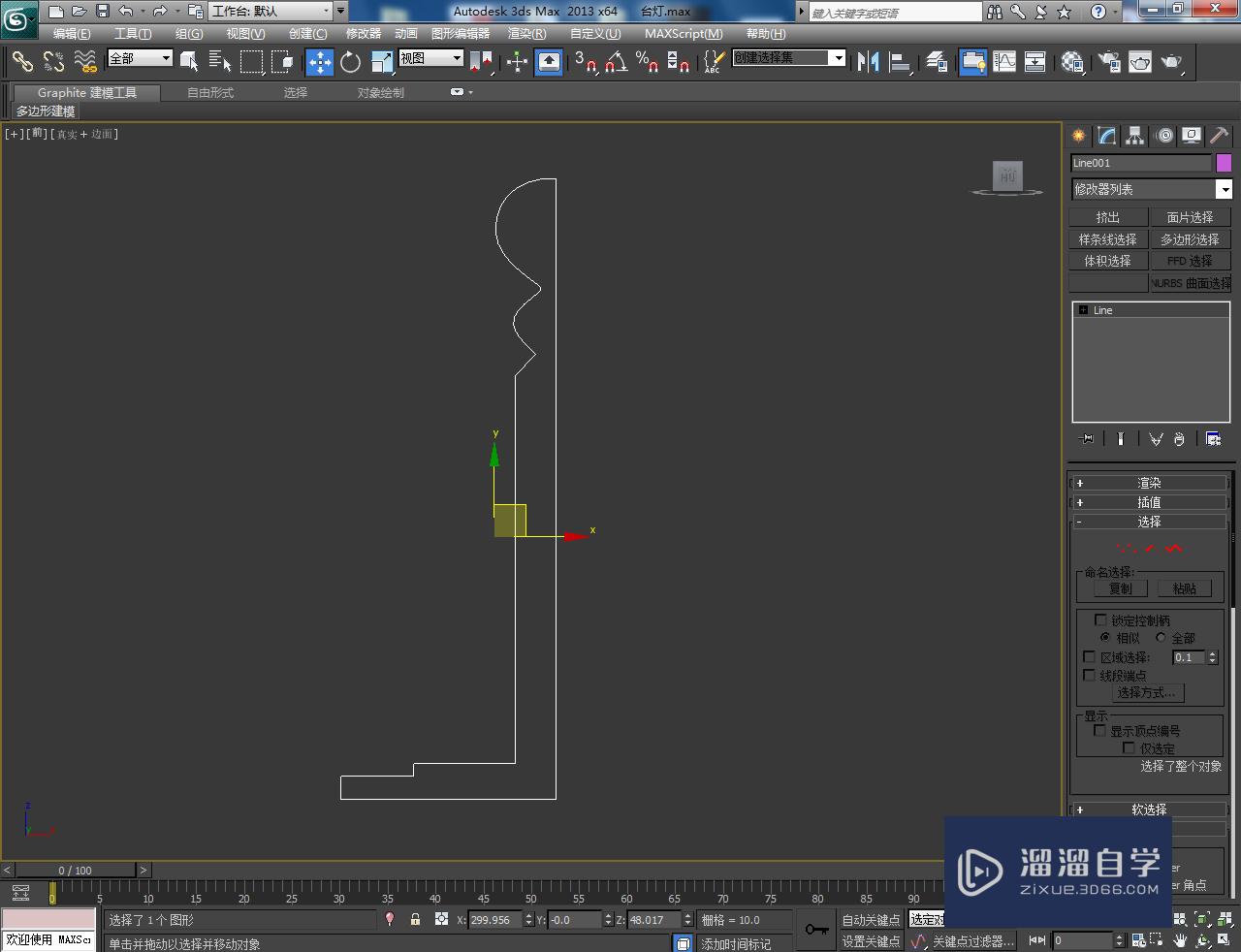This screenshot has width=1241, height=952.
Task: Switch to the Display panel icon
Action: 1192,136
